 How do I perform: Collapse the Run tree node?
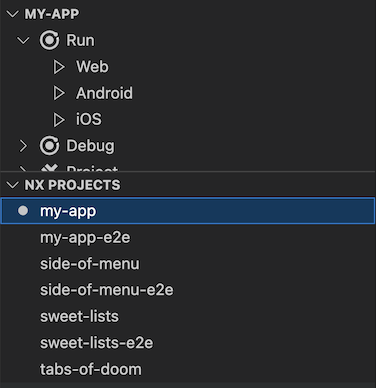(x=23, y=41)
